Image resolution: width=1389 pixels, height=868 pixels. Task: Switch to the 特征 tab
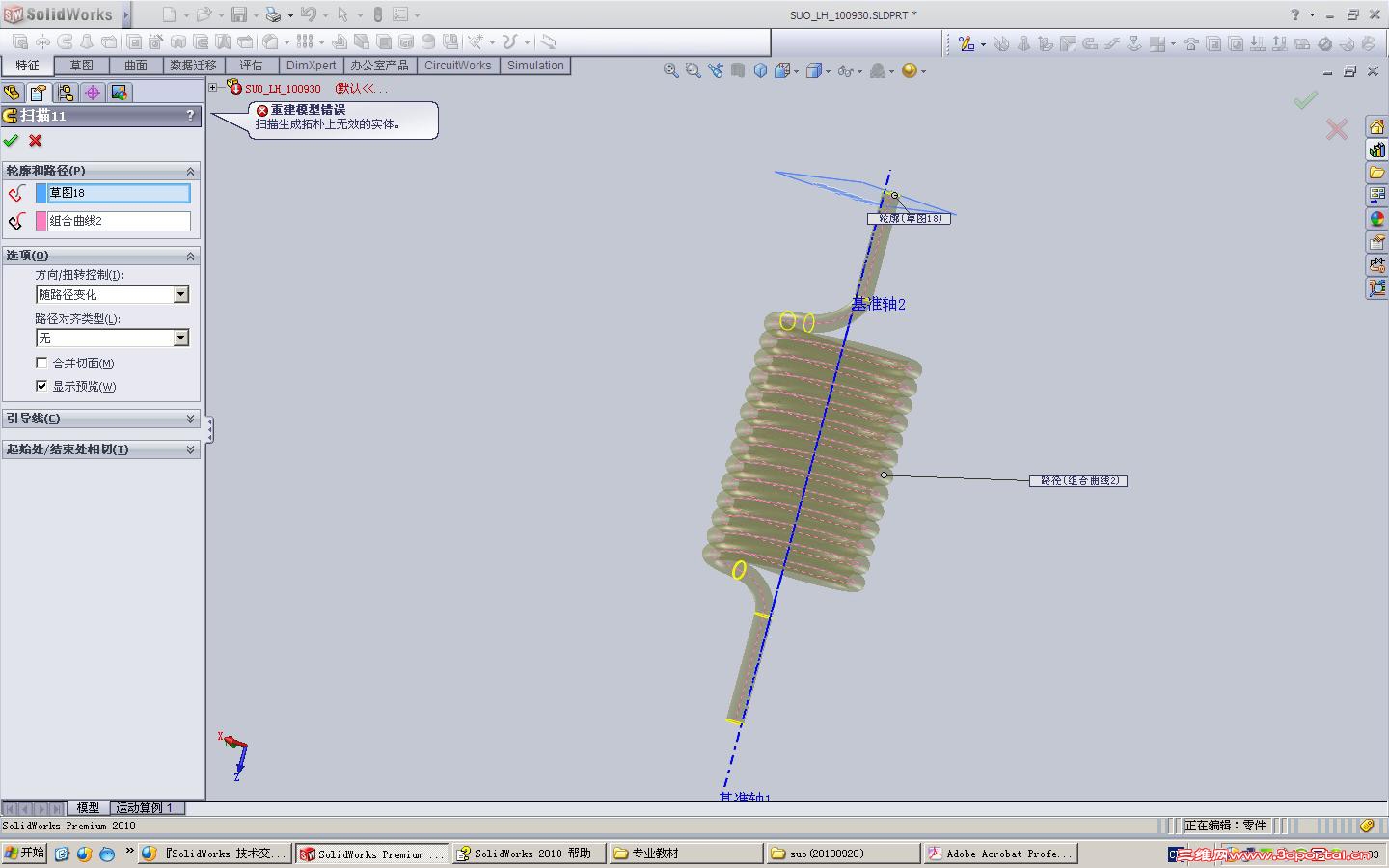pos(27,66)
